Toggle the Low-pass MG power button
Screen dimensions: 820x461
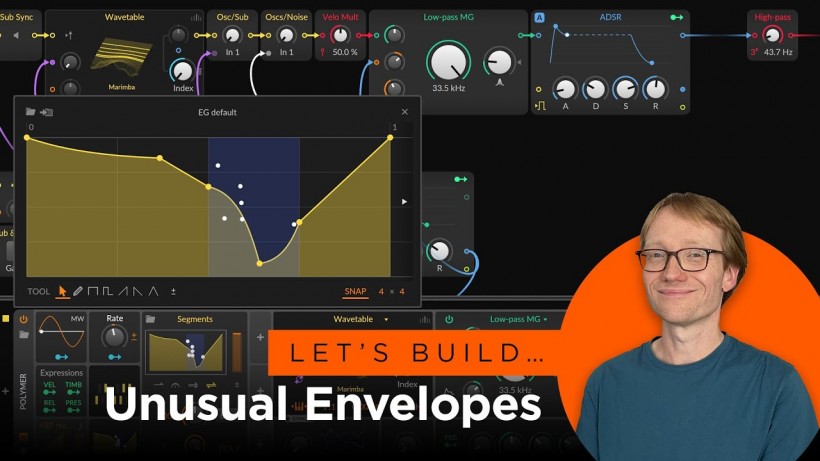(449, 319)
